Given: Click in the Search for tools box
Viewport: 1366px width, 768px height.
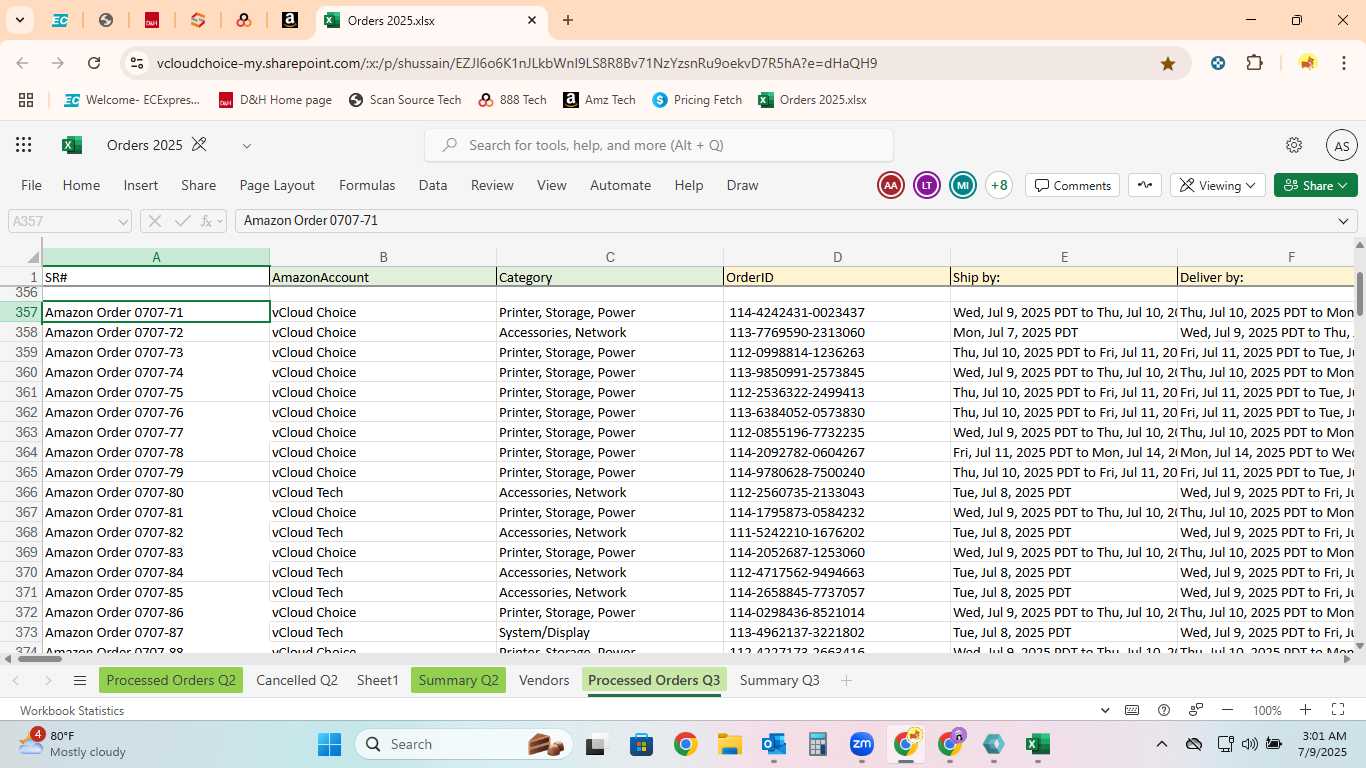Looking at the screenshot, I should coord(658,145).
